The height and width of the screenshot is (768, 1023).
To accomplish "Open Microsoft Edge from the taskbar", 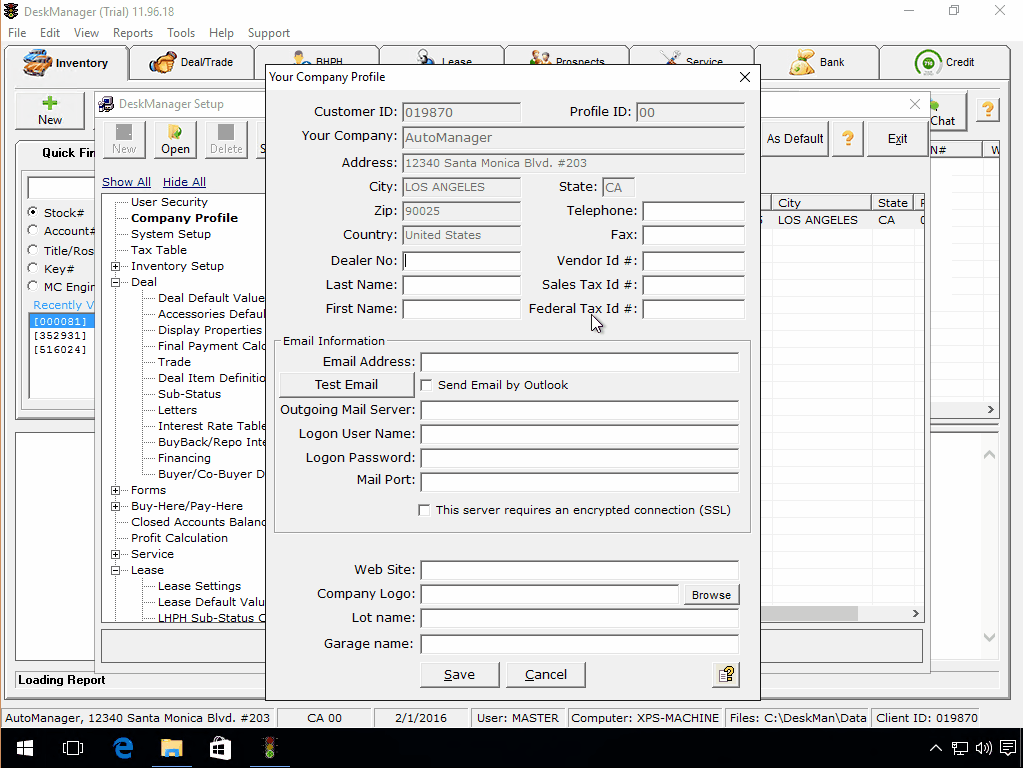I will (124, 747).
